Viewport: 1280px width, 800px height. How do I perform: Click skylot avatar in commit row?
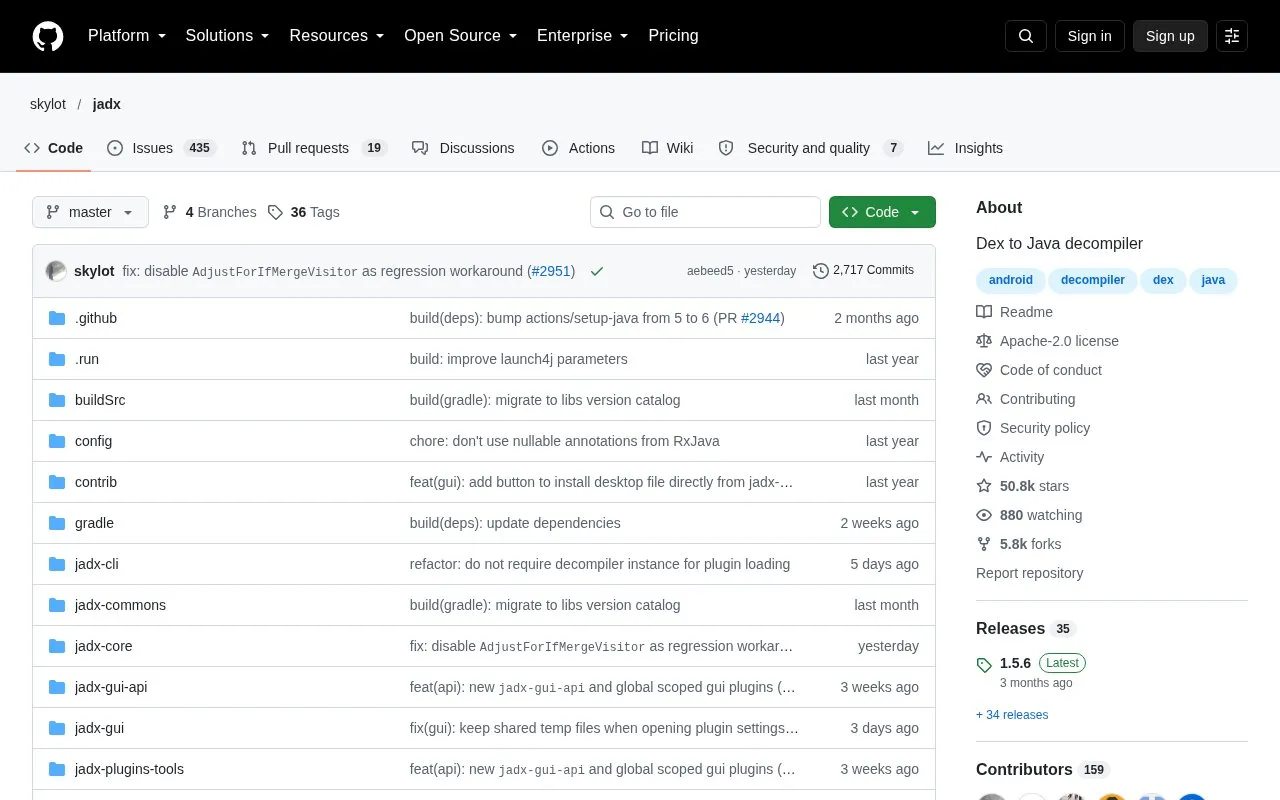point(56,271)
